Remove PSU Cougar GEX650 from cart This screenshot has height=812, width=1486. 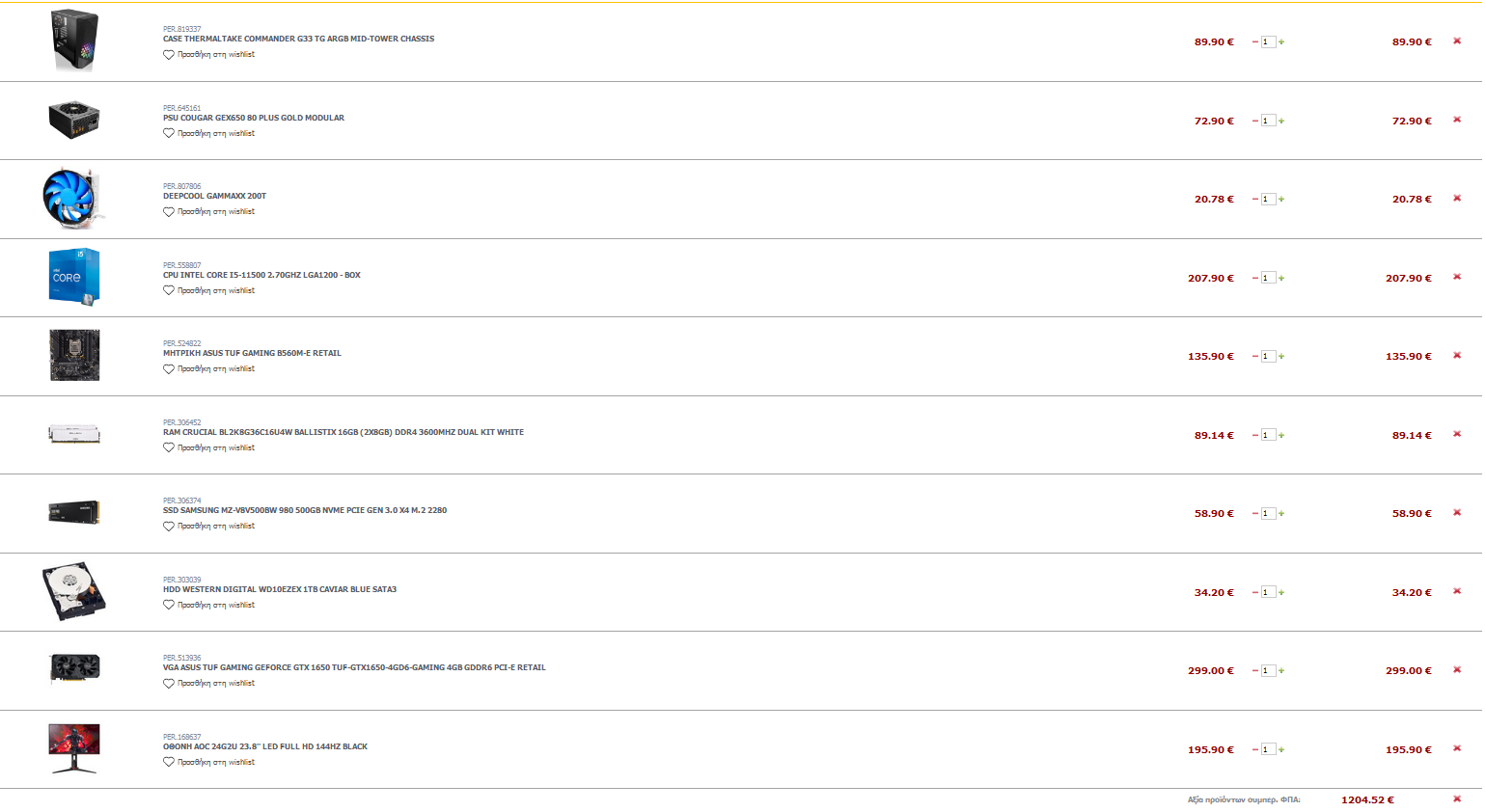(1457, 120)
